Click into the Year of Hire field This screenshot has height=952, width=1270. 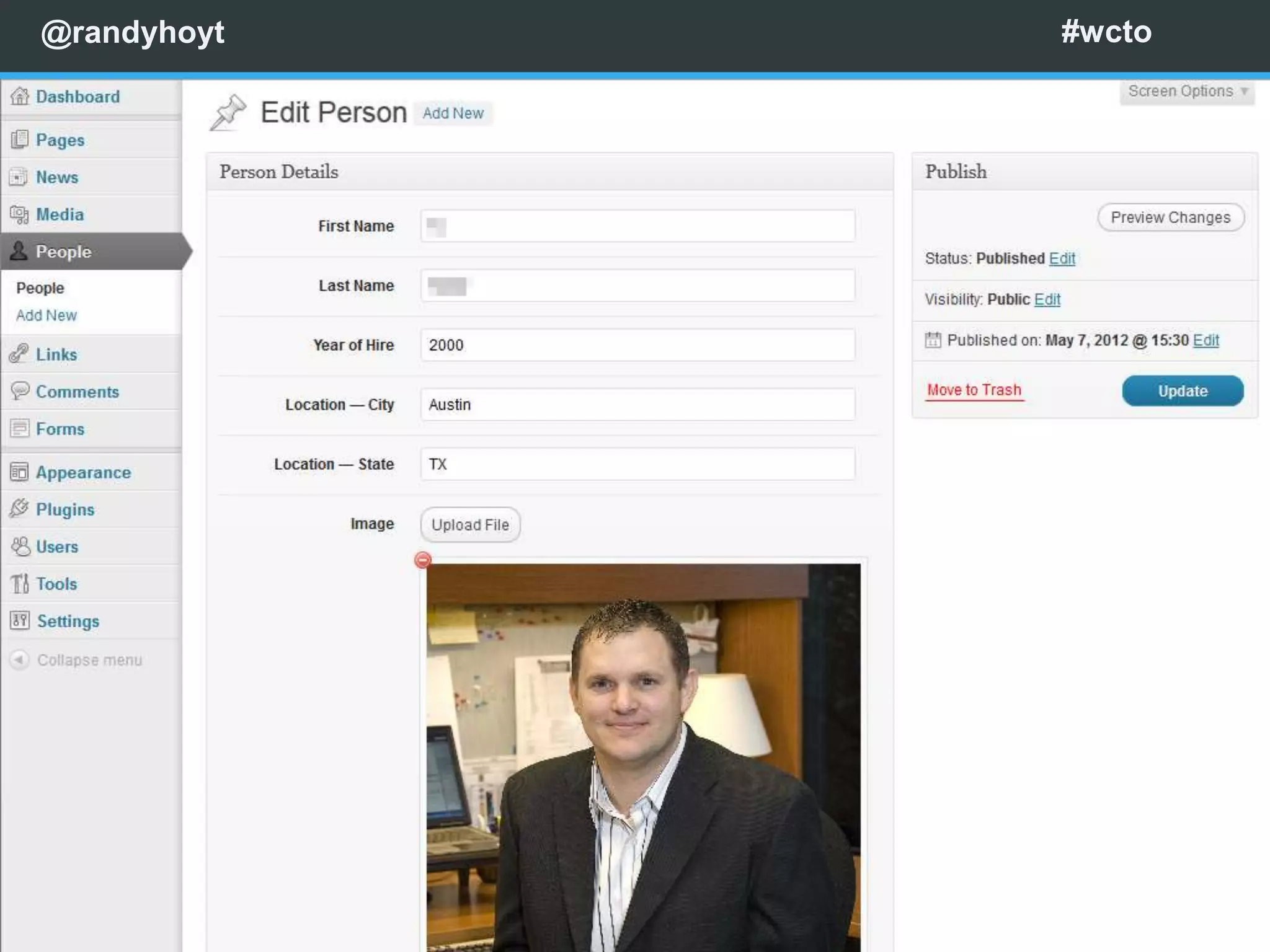tap(637, 345)
